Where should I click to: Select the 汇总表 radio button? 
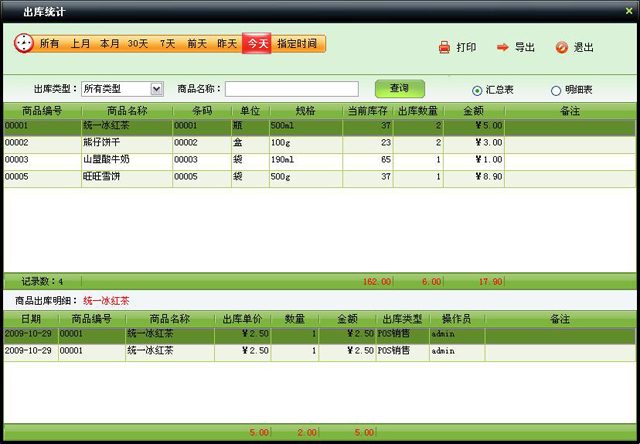(x=477, y=90)
